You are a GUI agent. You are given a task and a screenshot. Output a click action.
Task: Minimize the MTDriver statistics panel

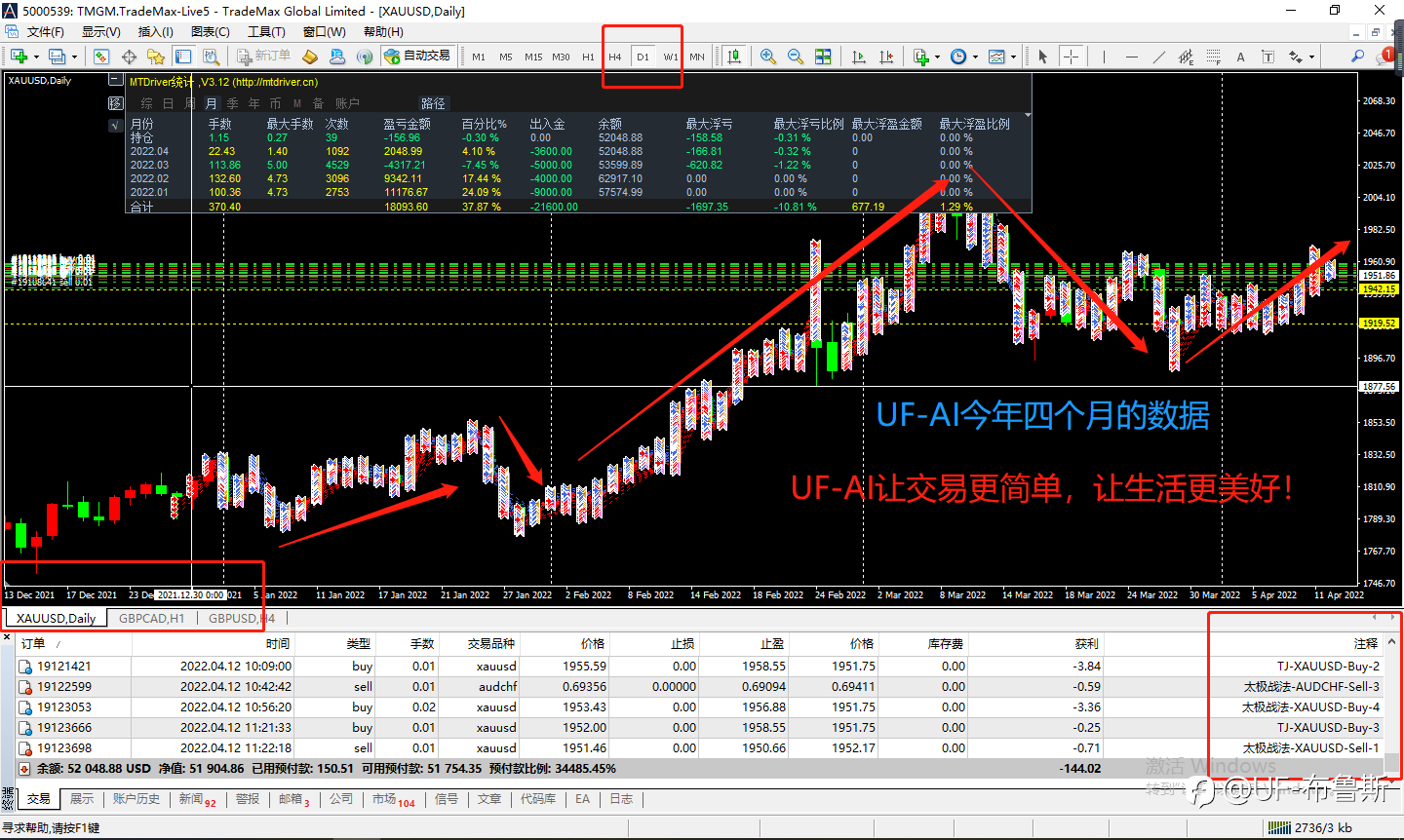116,80
